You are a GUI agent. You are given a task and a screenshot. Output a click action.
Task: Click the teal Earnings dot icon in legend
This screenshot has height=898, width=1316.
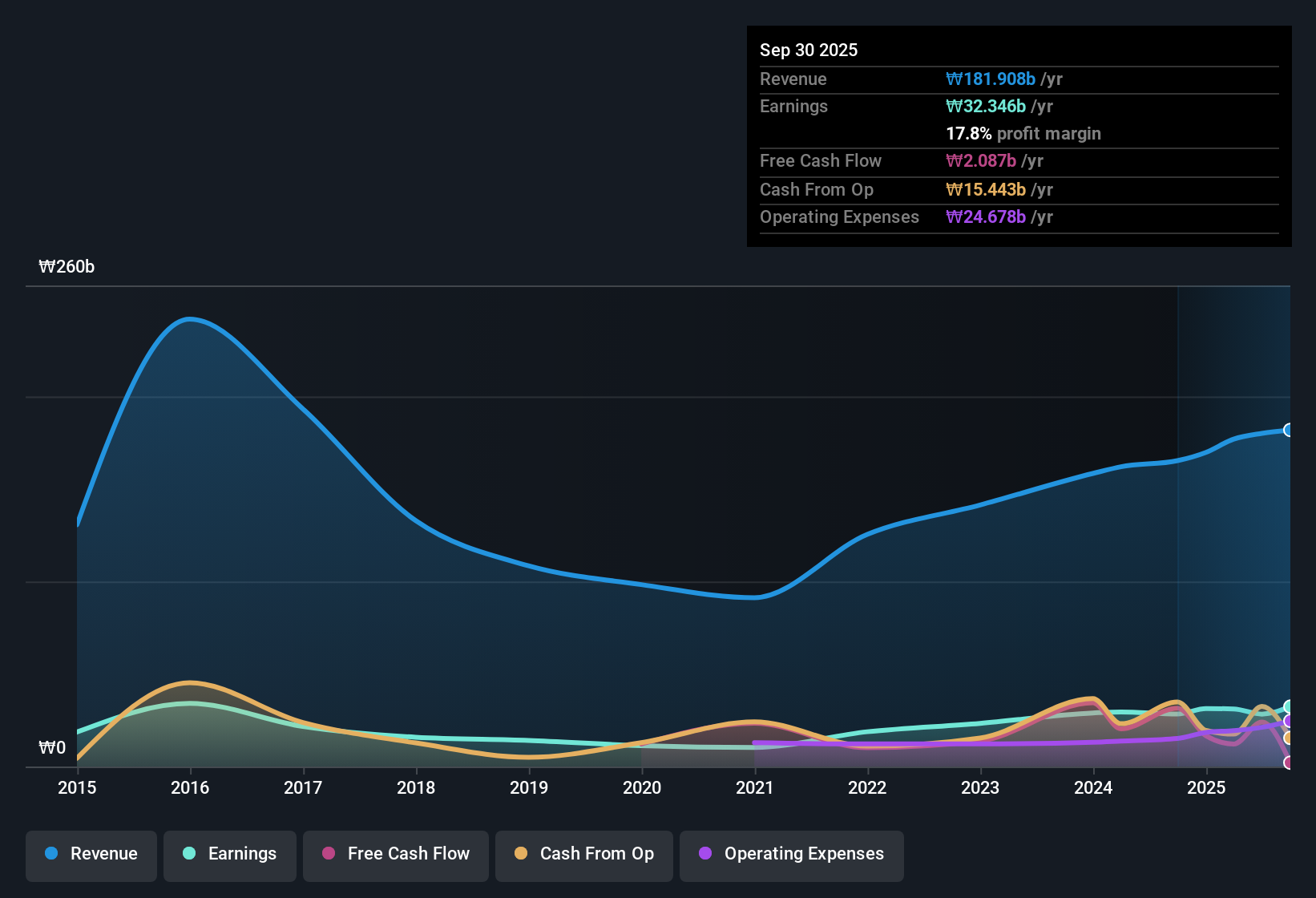click(189, 854)
